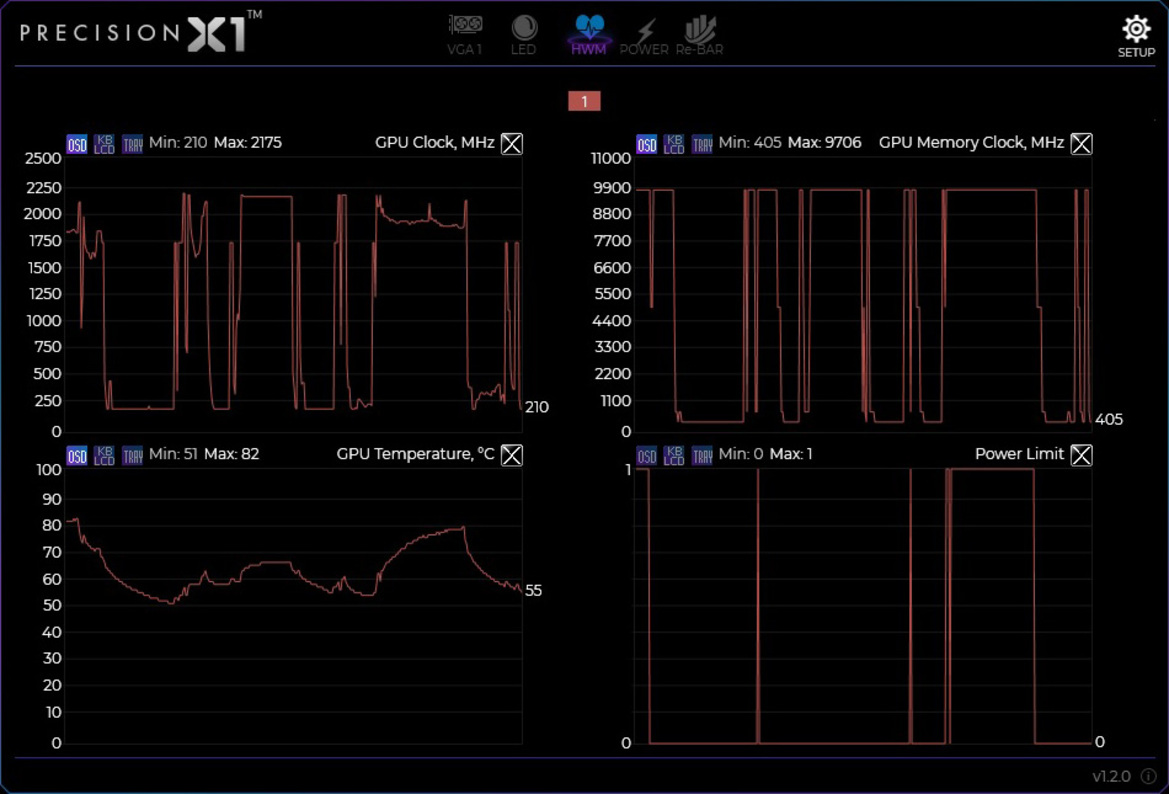Viewport: 1169px width, 794px height.
Task: Toggle TRAY for GPU Memory Clock graph
Action: tap(702, 144)
